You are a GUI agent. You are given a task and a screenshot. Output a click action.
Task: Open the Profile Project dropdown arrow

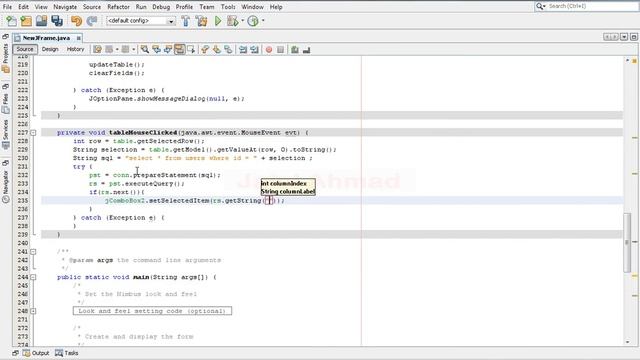pyautogui.click(x=263, y=21)
